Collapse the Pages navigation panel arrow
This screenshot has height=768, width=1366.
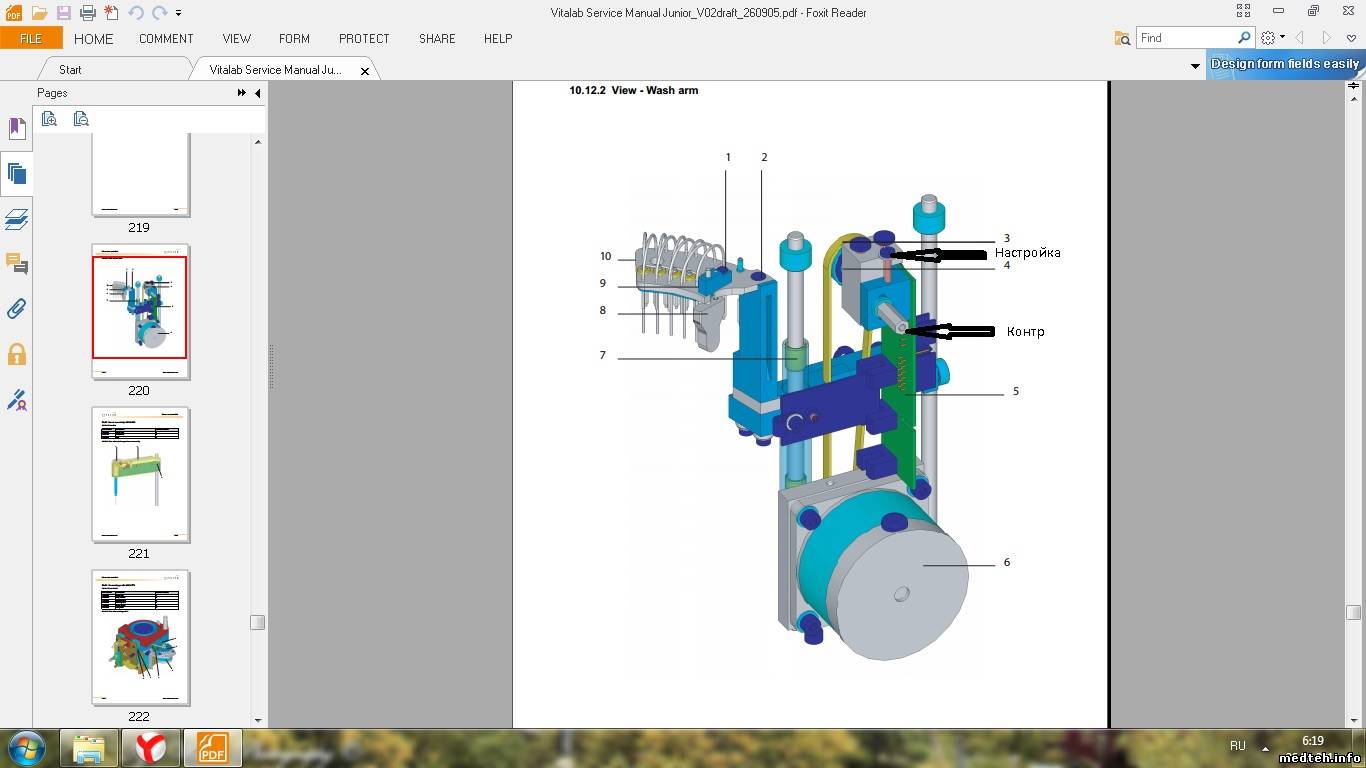[257, 93]
